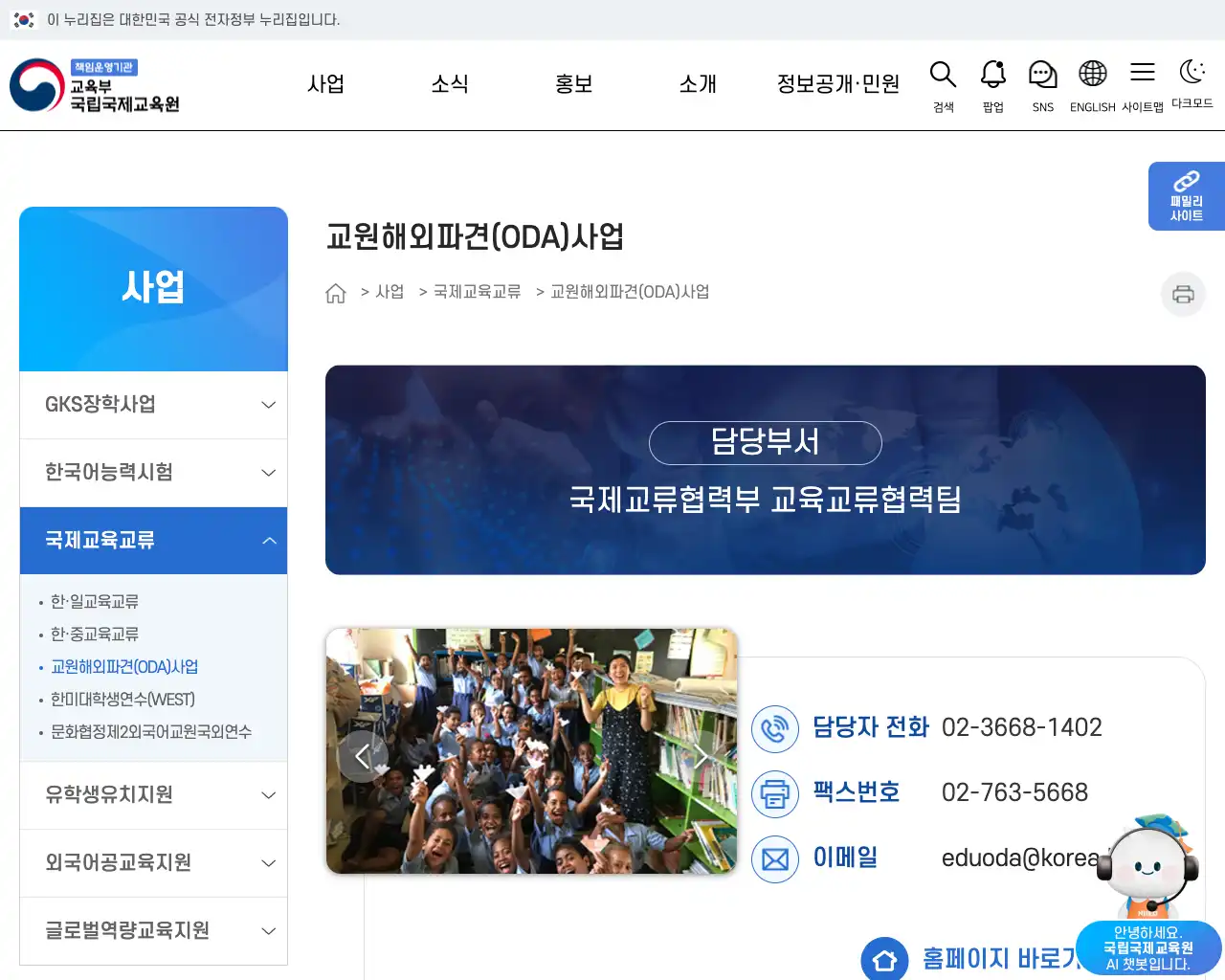
Task: Open the sitemap (사이트맵) hamburger icon
Action: point(1143,86)
